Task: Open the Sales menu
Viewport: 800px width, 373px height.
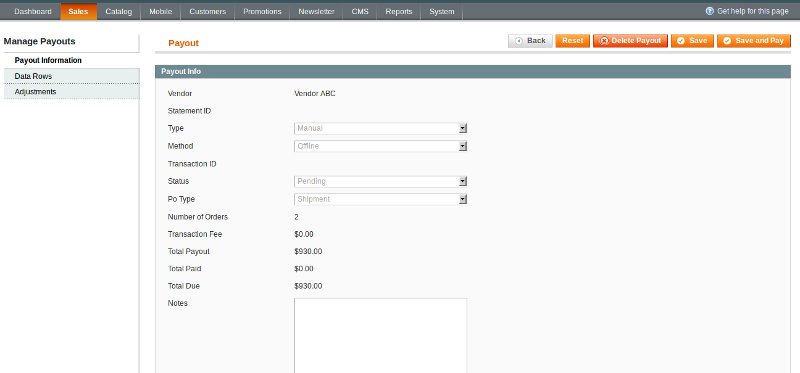Action: [78, 12]
